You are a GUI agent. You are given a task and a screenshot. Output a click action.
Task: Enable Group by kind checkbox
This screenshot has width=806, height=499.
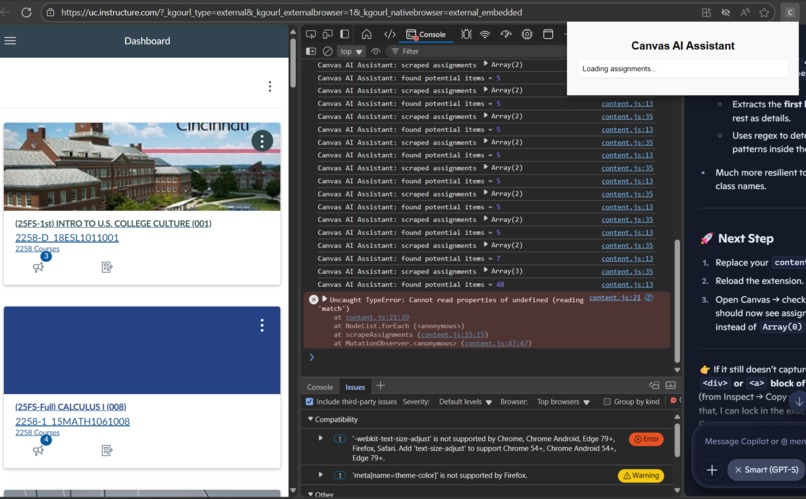[607, 401]
